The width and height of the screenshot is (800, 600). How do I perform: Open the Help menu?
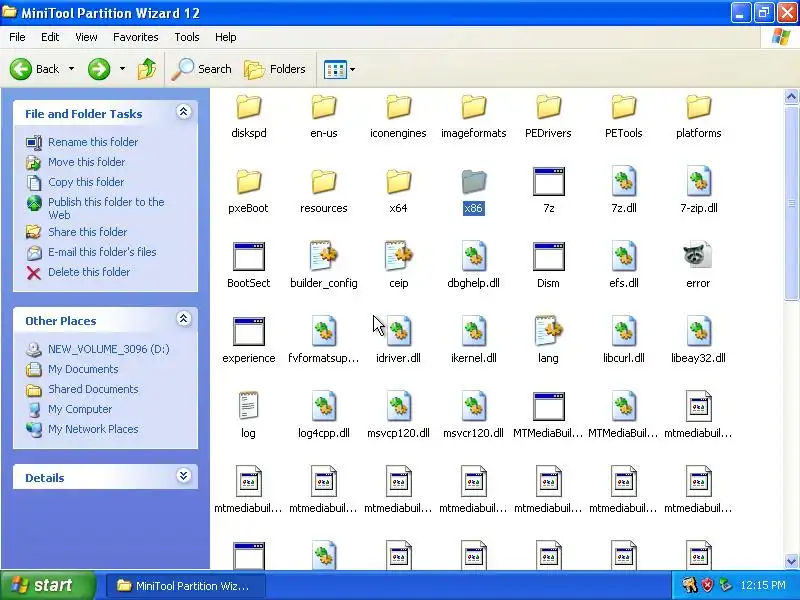tap(226, 37)
